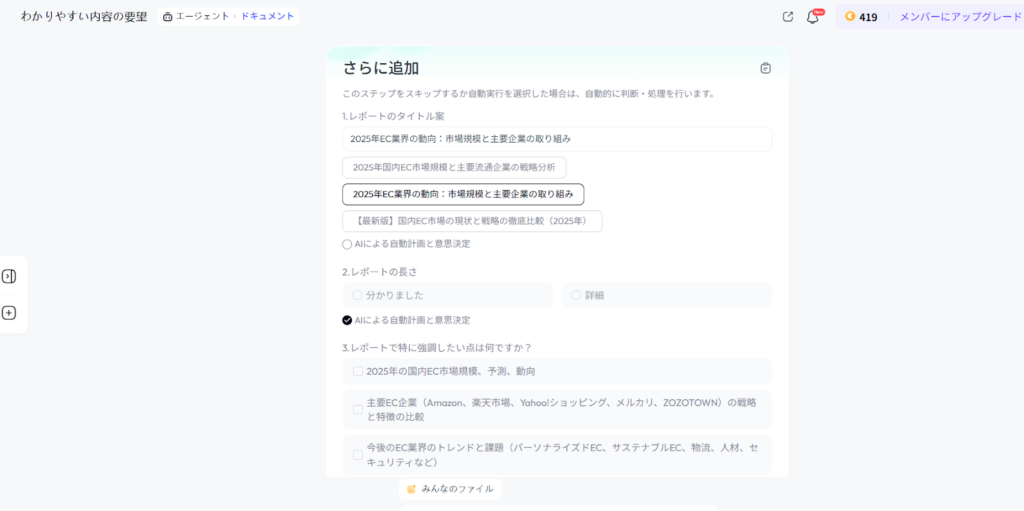Click the plus icon on left sidebar
This screenshot has width=1024, height=511.
tap(9, 313)
